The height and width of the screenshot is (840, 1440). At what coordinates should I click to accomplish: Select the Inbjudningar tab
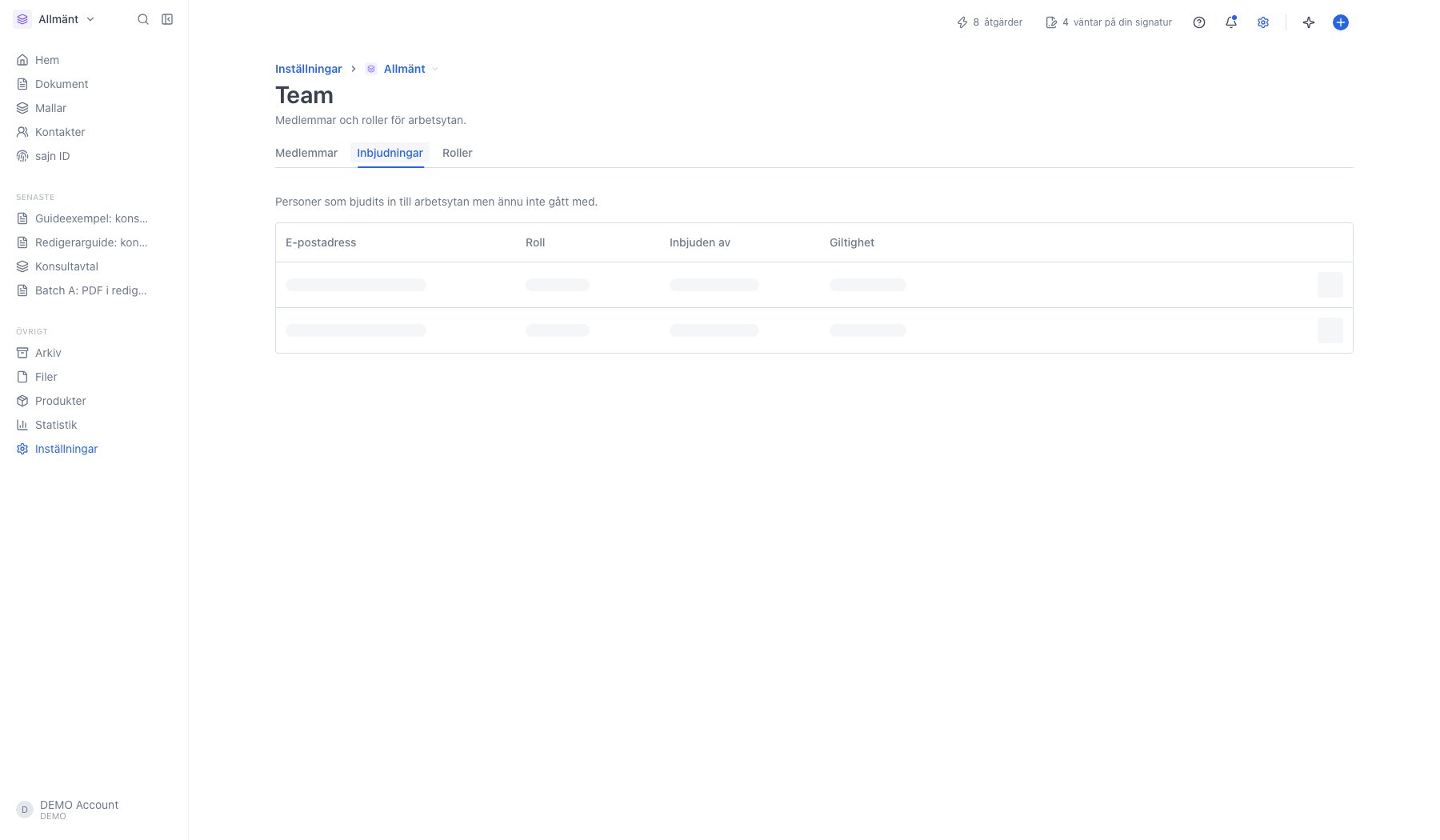(x=390, y=153)
